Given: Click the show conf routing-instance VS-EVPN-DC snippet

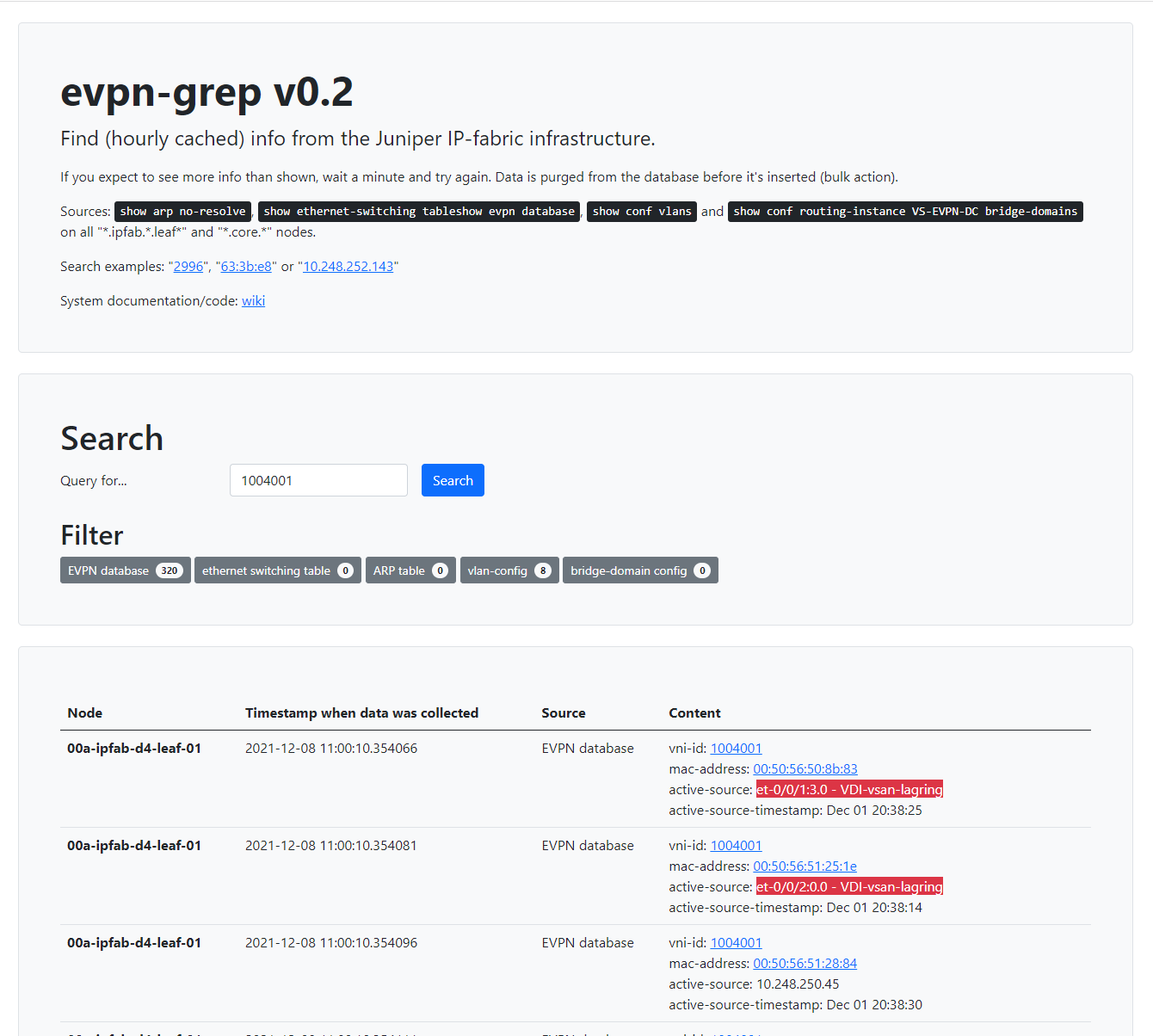Looking at the screenshot, I should point(905,212).
